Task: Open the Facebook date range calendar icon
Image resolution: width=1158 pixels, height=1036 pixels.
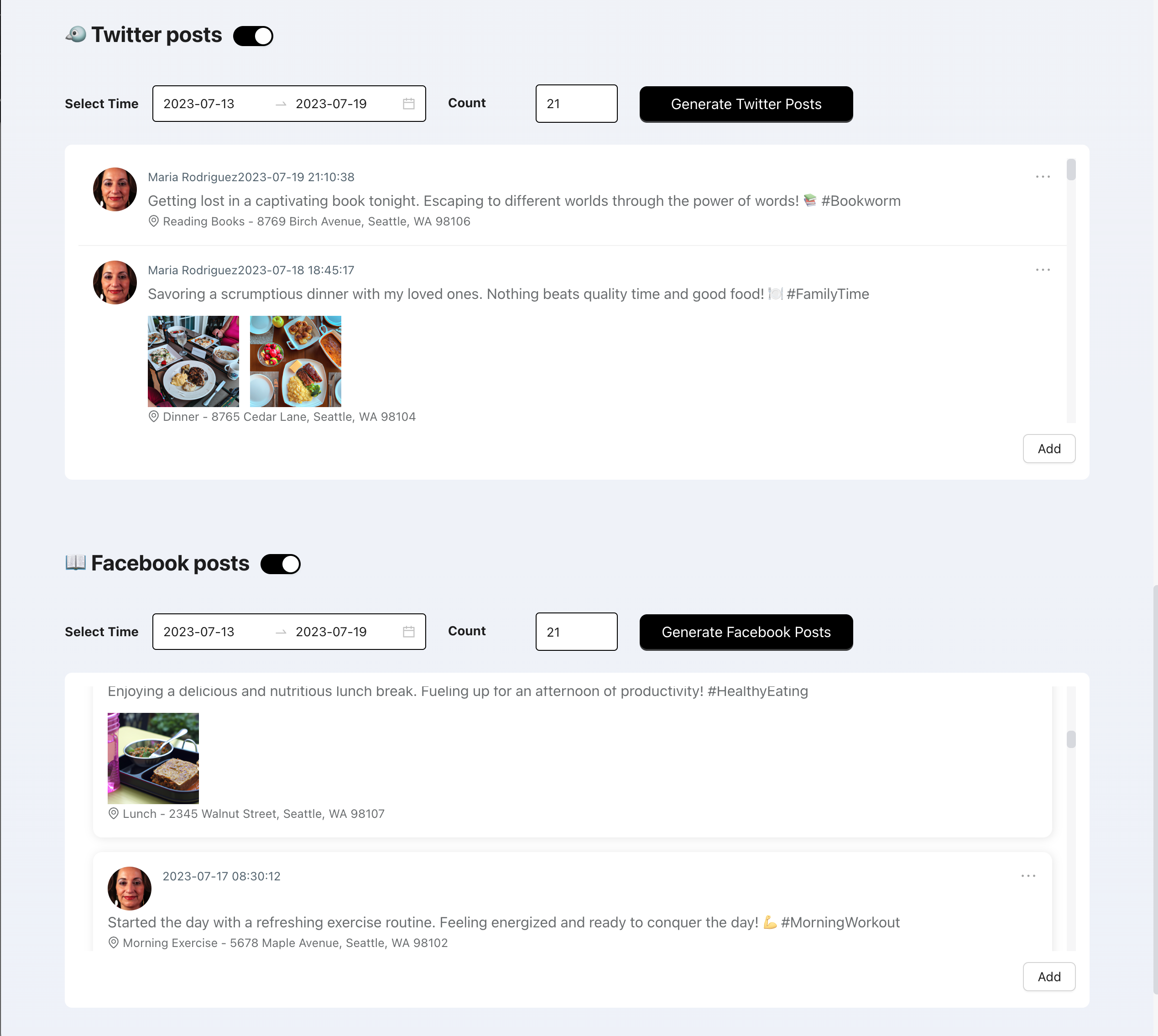Action: [x=408, y=632]
